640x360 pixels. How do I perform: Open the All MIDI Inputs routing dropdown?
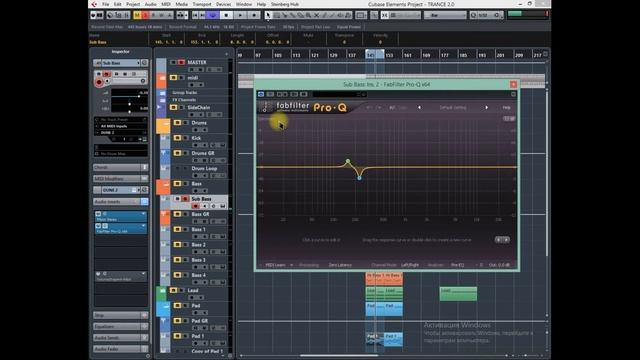[121, 126]
